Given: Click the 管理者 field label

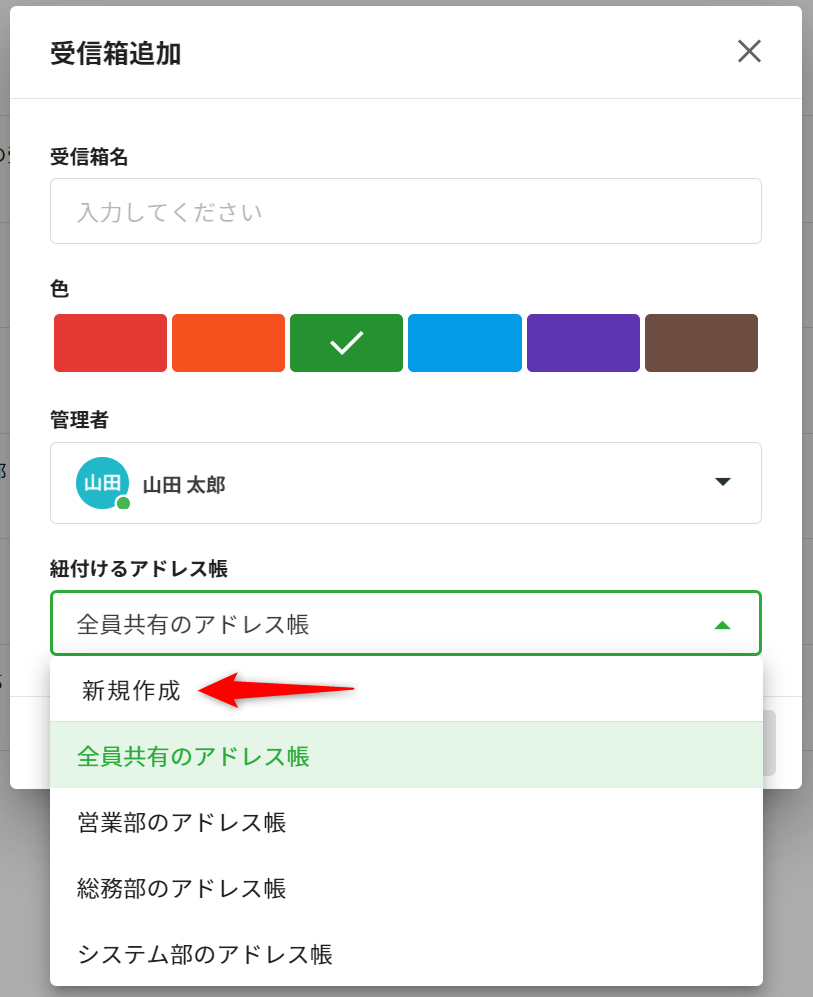Looking at the screenshot, I should [x=79, y=421].
